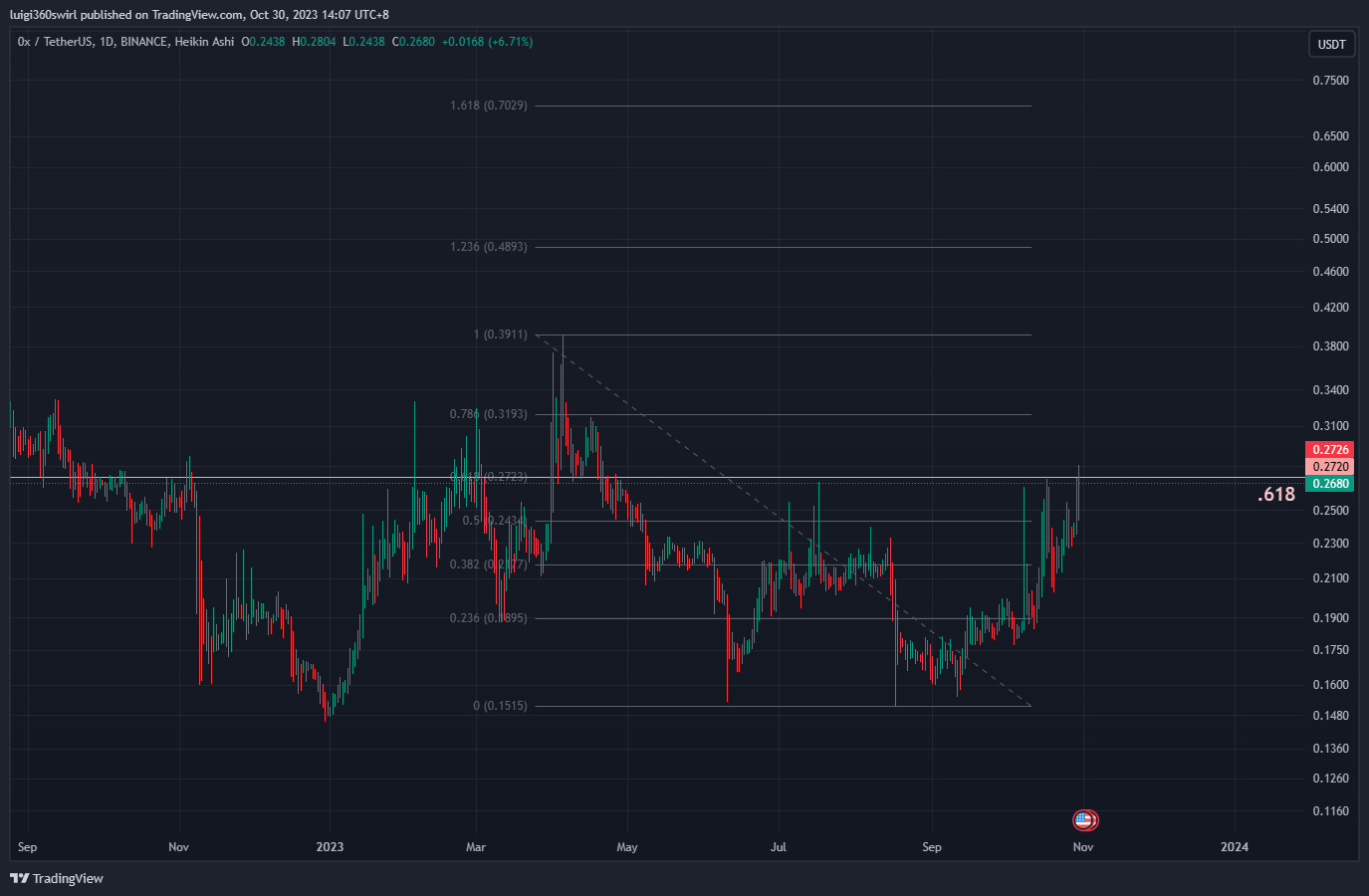Image resolution: width=1369 pixels, height=896 pixels.
Task: Click the 0.3400 price scale value
Action: coord(1331,390)
